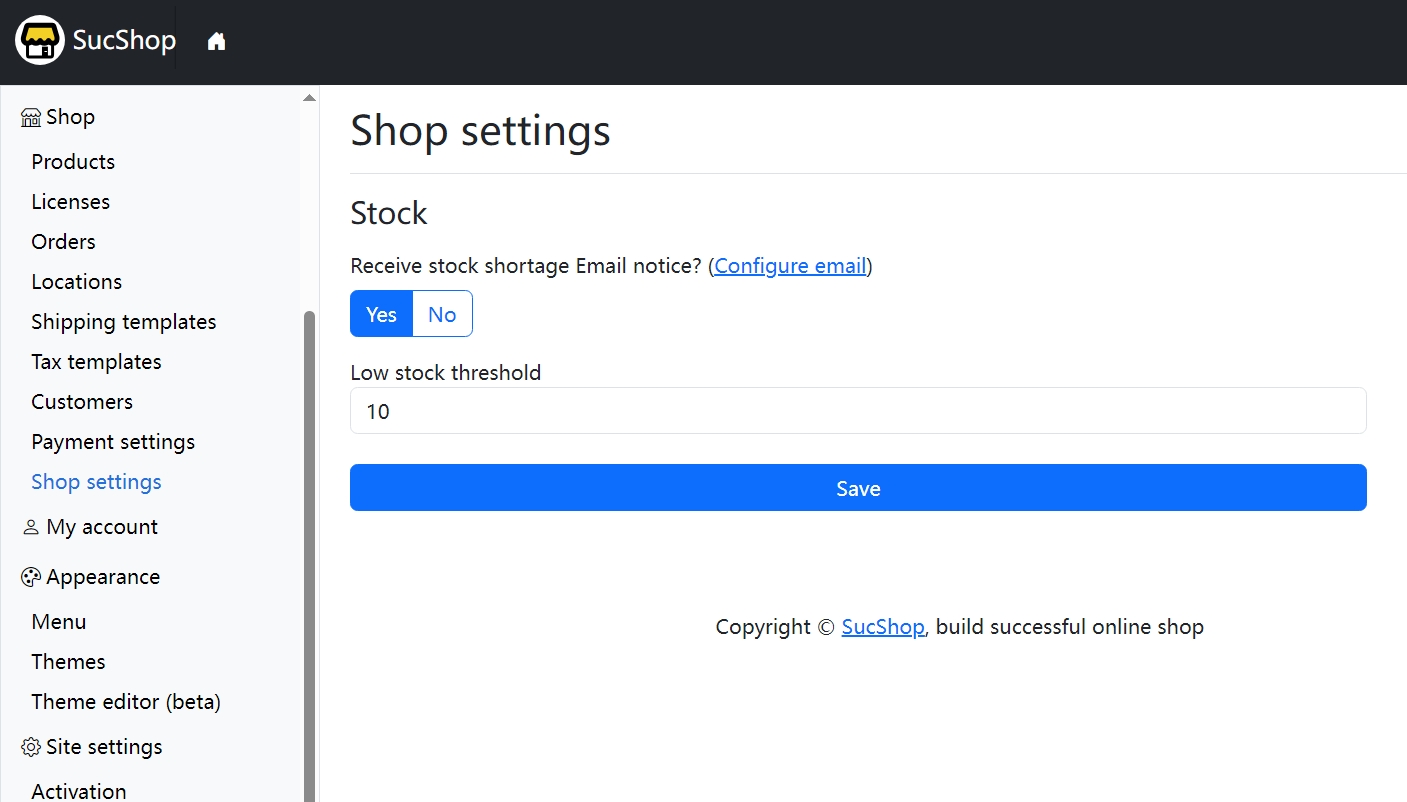This screenshot has height=802, width=1407.
Task: Click the sidebar scrollbar up arrow
Action: pos(309,98)
